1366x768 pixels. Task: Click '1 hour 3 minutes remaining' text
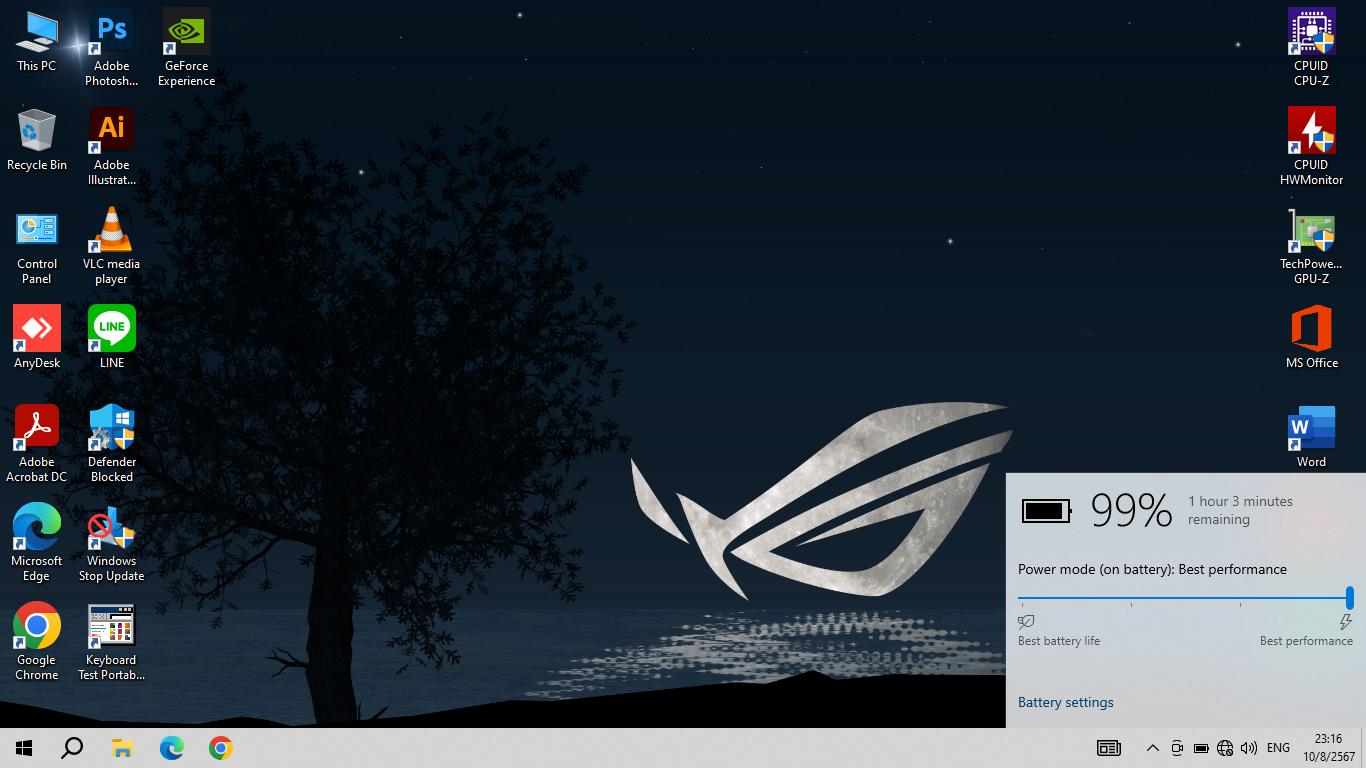click(1240, 510)
